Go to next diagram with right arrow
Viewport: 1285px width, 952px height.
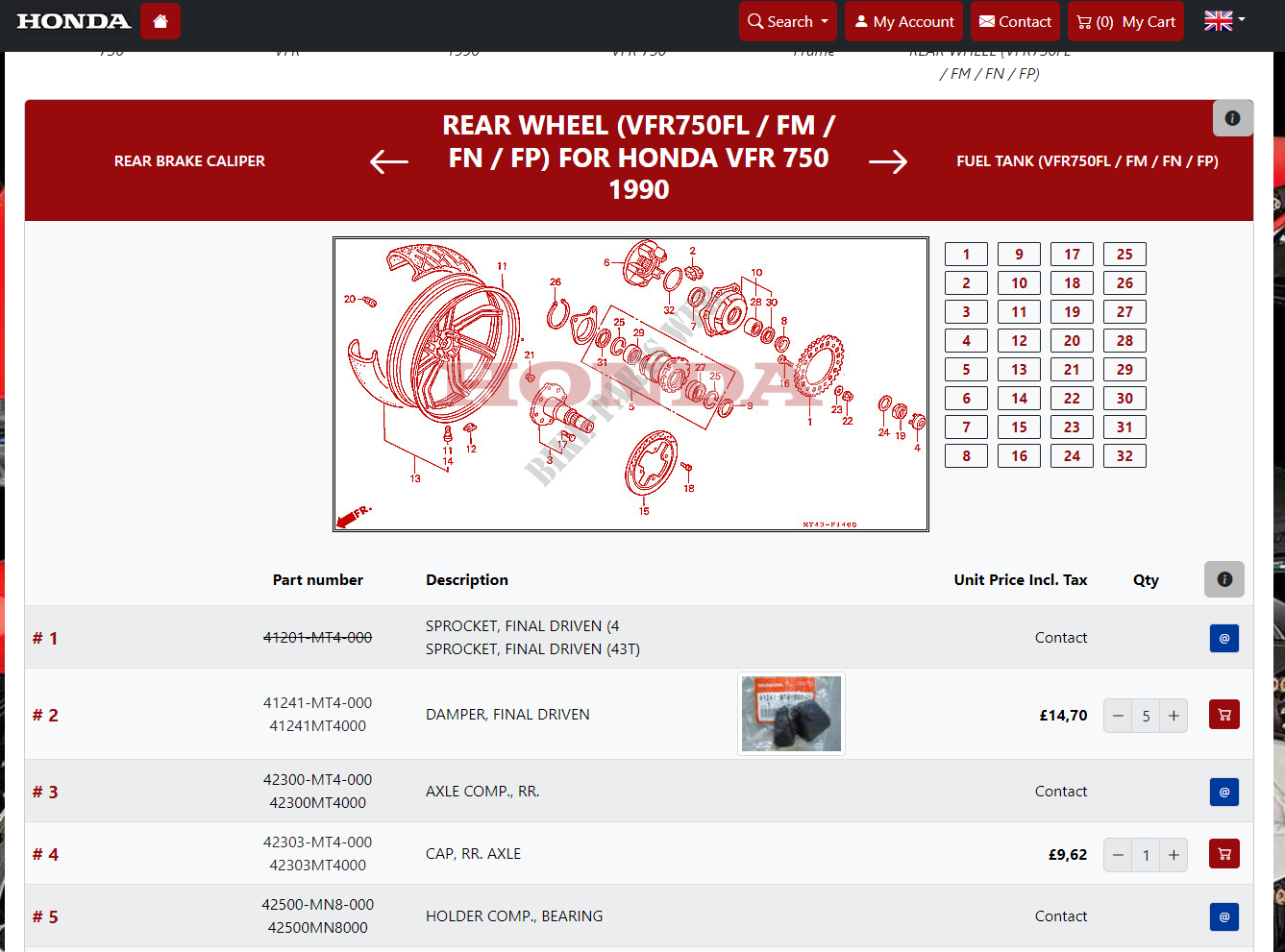888,161
